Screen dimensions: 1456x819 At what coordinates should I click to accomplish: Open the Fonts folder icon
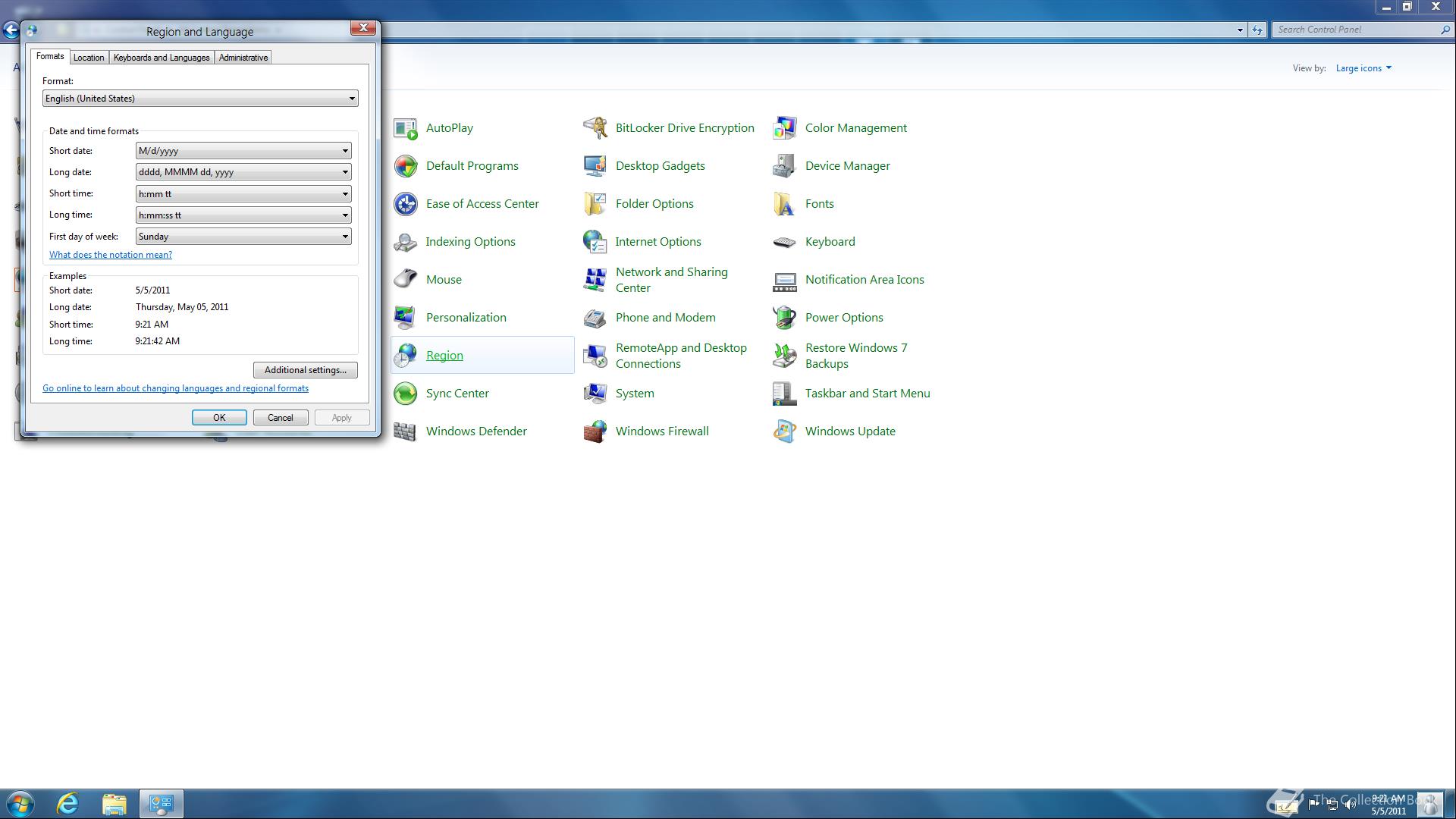[x=785, y=204]
